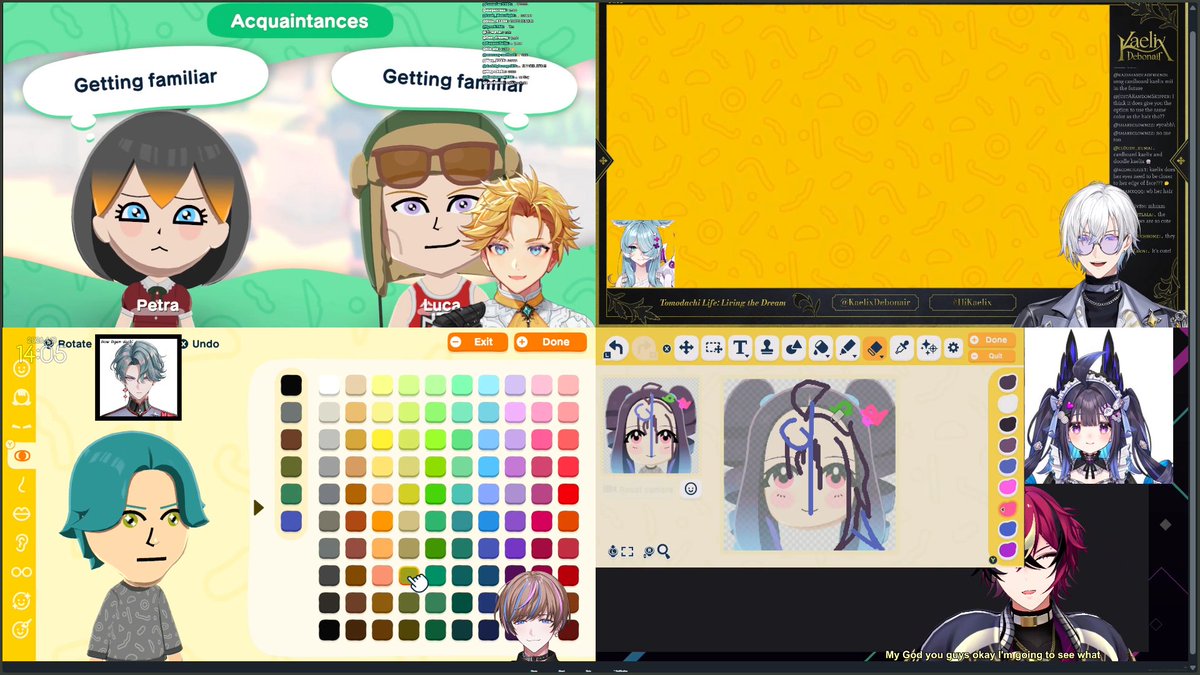Open the lips category in Mii sidebar
Viewport: 1200px width, 675px height.
coord(21,514)
